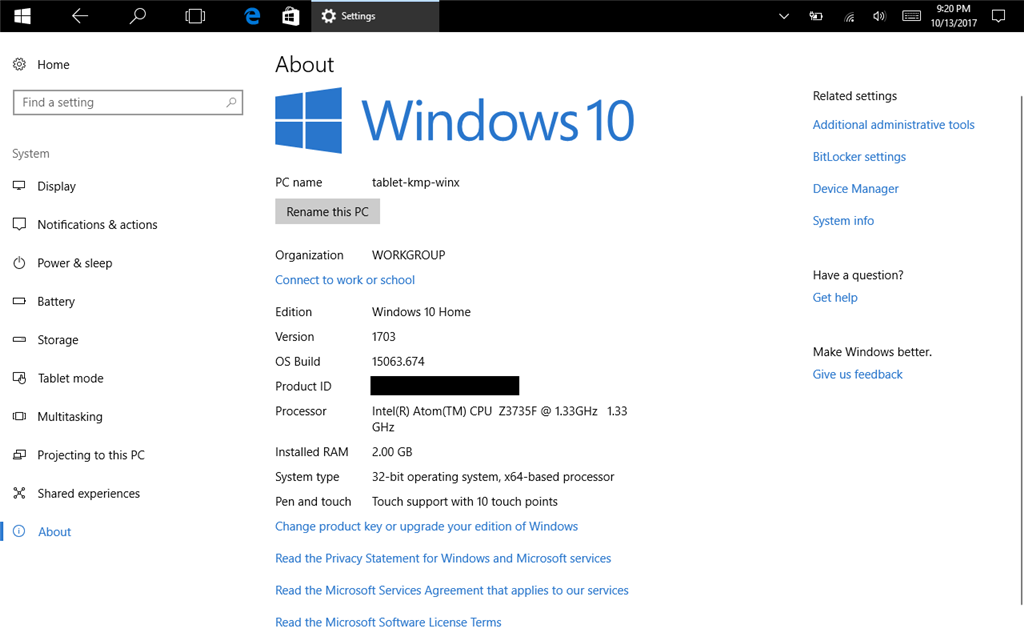Open the Action Center notifications icon
Image resolution: width=1024 pixels, height=640 pixels.
(x=998, y=16)
